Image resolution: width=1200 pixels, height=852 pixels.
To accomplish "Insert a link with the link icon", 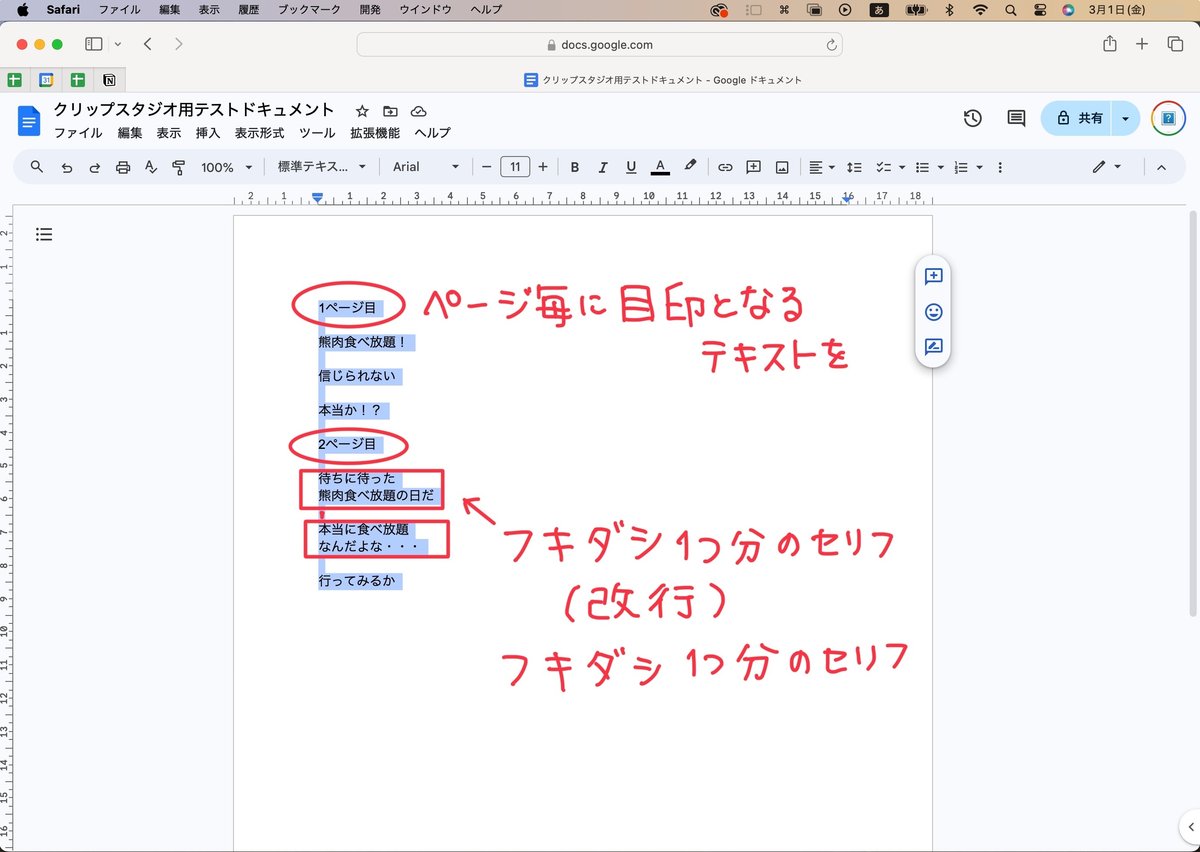I will click(x=726, y=166).
